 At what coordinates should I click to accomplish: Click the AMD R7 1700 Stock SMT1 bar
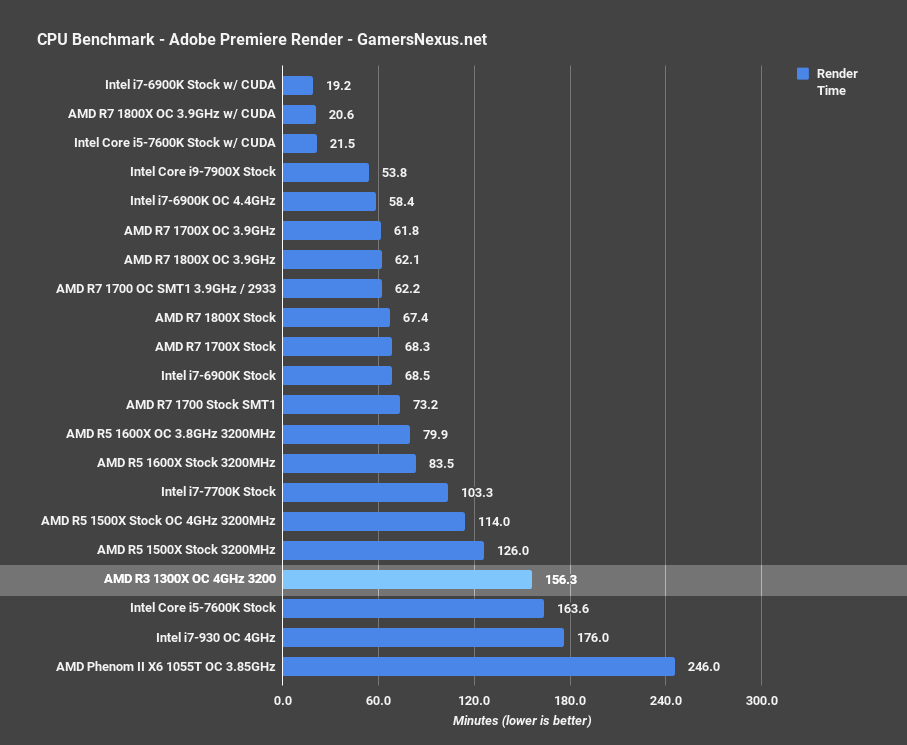coord(341,405)
